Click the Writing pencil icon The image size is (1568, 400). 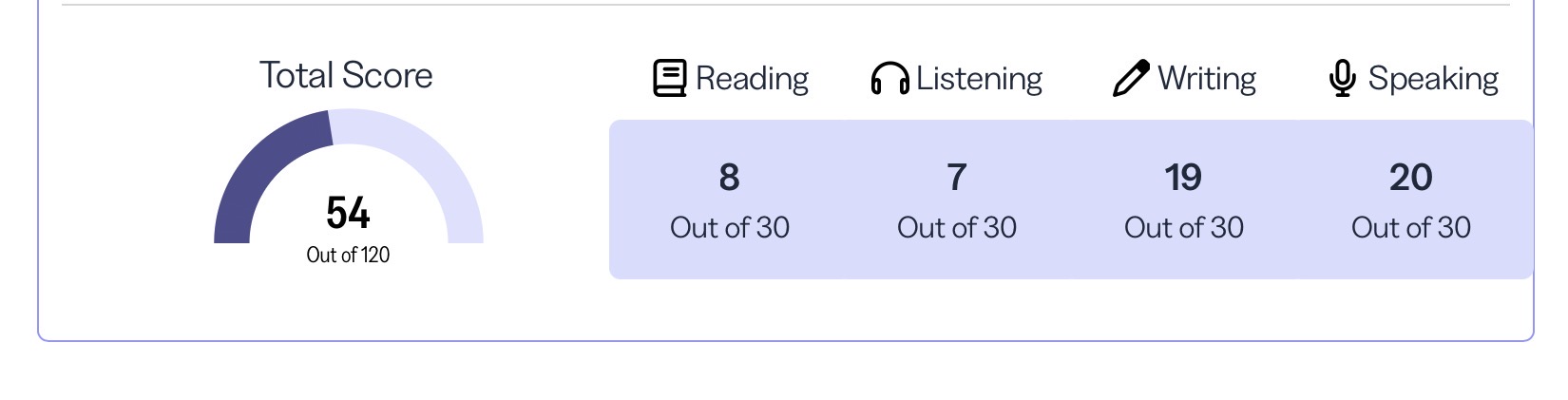(1130, 79)
